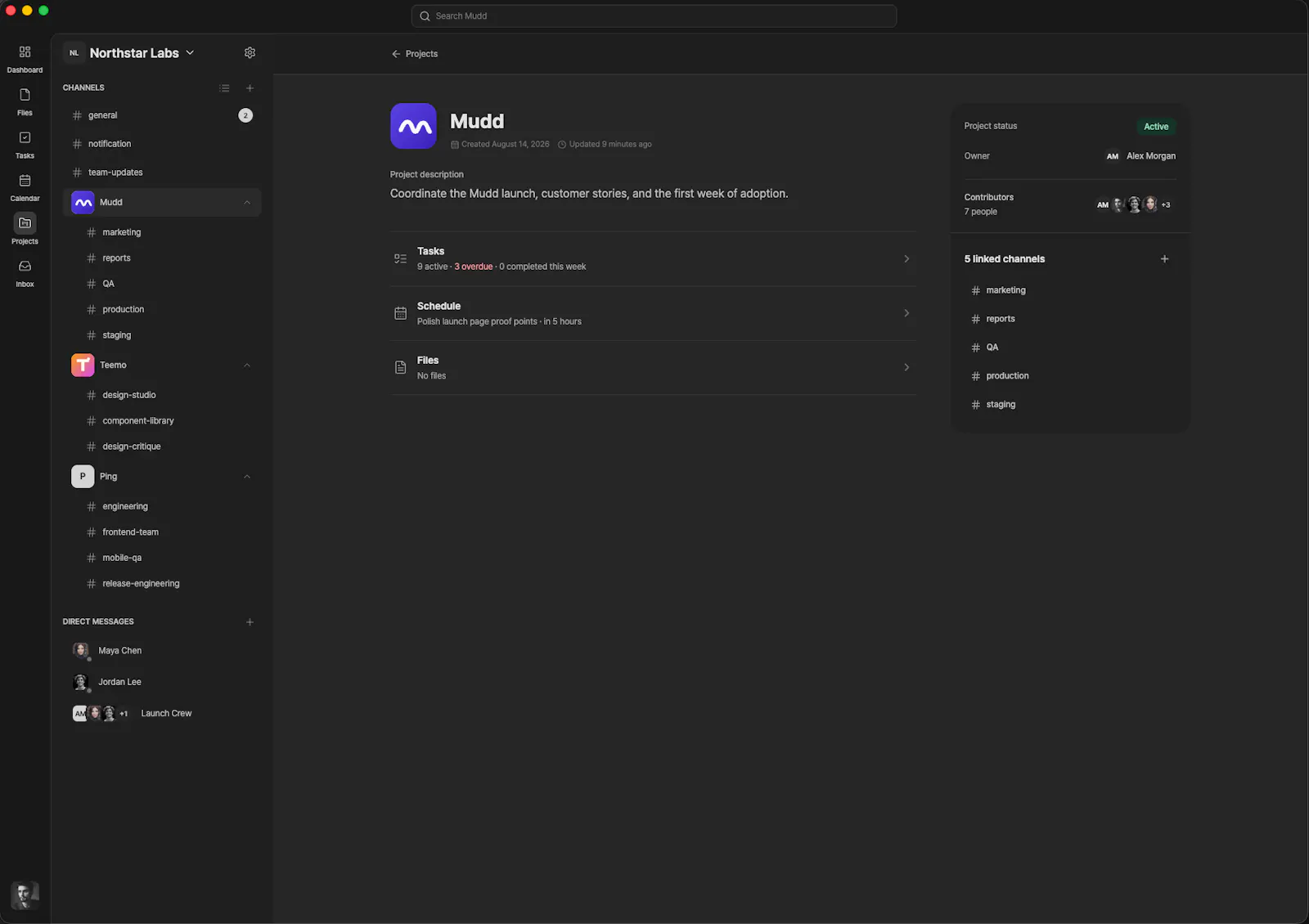The height and width of the screenshot is (924, 1309).
Task: Click the 3 overdue tasks text
Action: coord(474,267)
